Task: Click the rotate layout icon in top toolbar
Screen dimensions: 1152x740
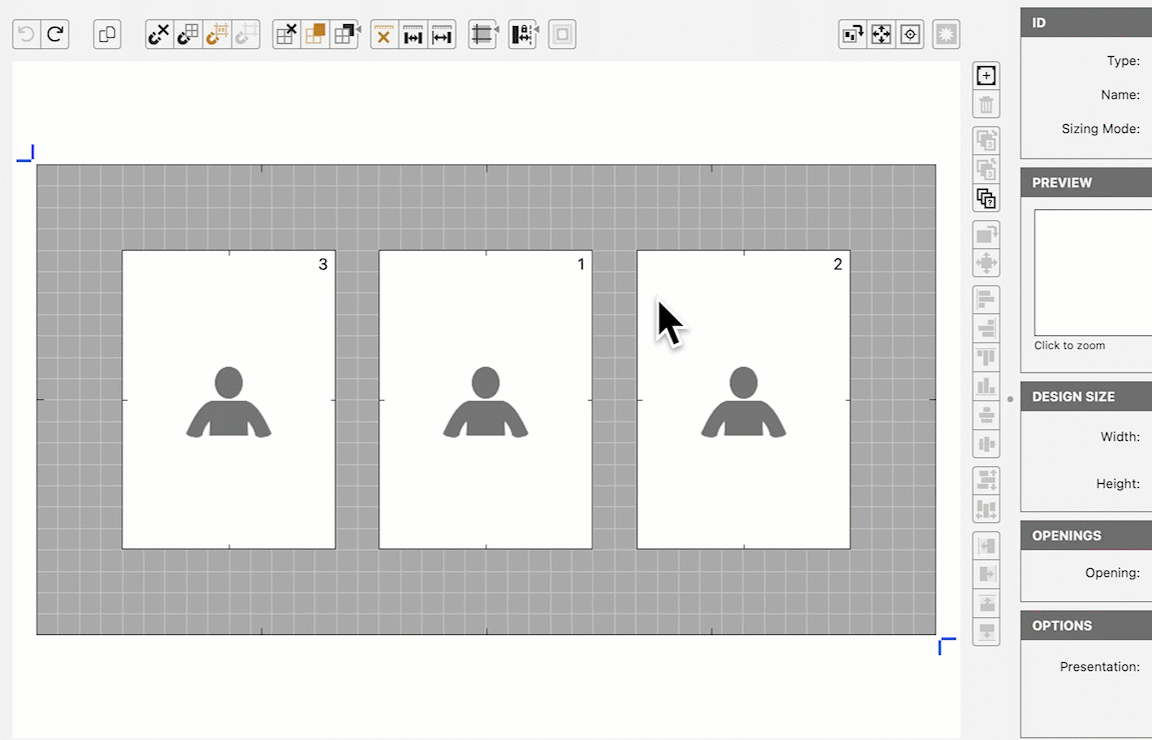Action: 853,35
